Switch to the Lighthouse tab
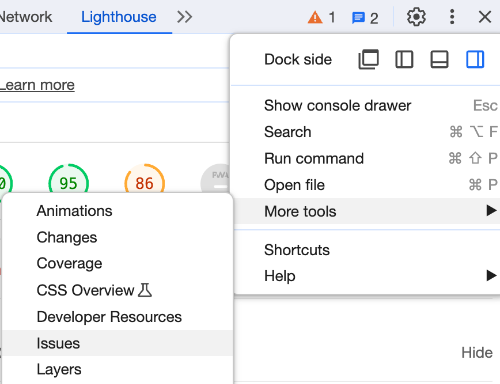Viewport: 500px width, 384px height. click(x=119, y=17)
